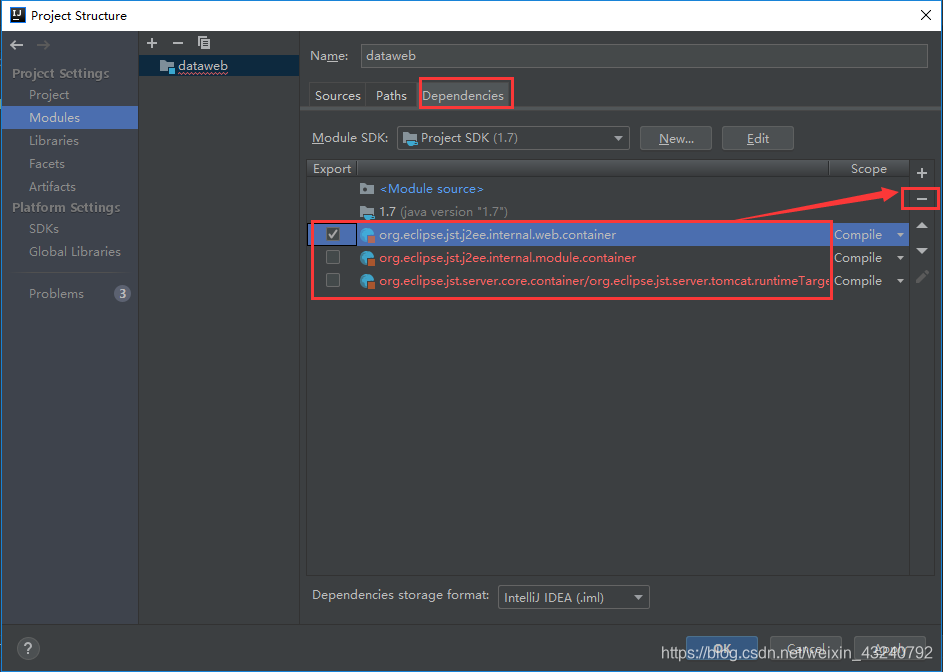The height and width of the screenshot is (672, 943).
Task: Open Dependencies storage format dropdown
Action: (574, 597)
